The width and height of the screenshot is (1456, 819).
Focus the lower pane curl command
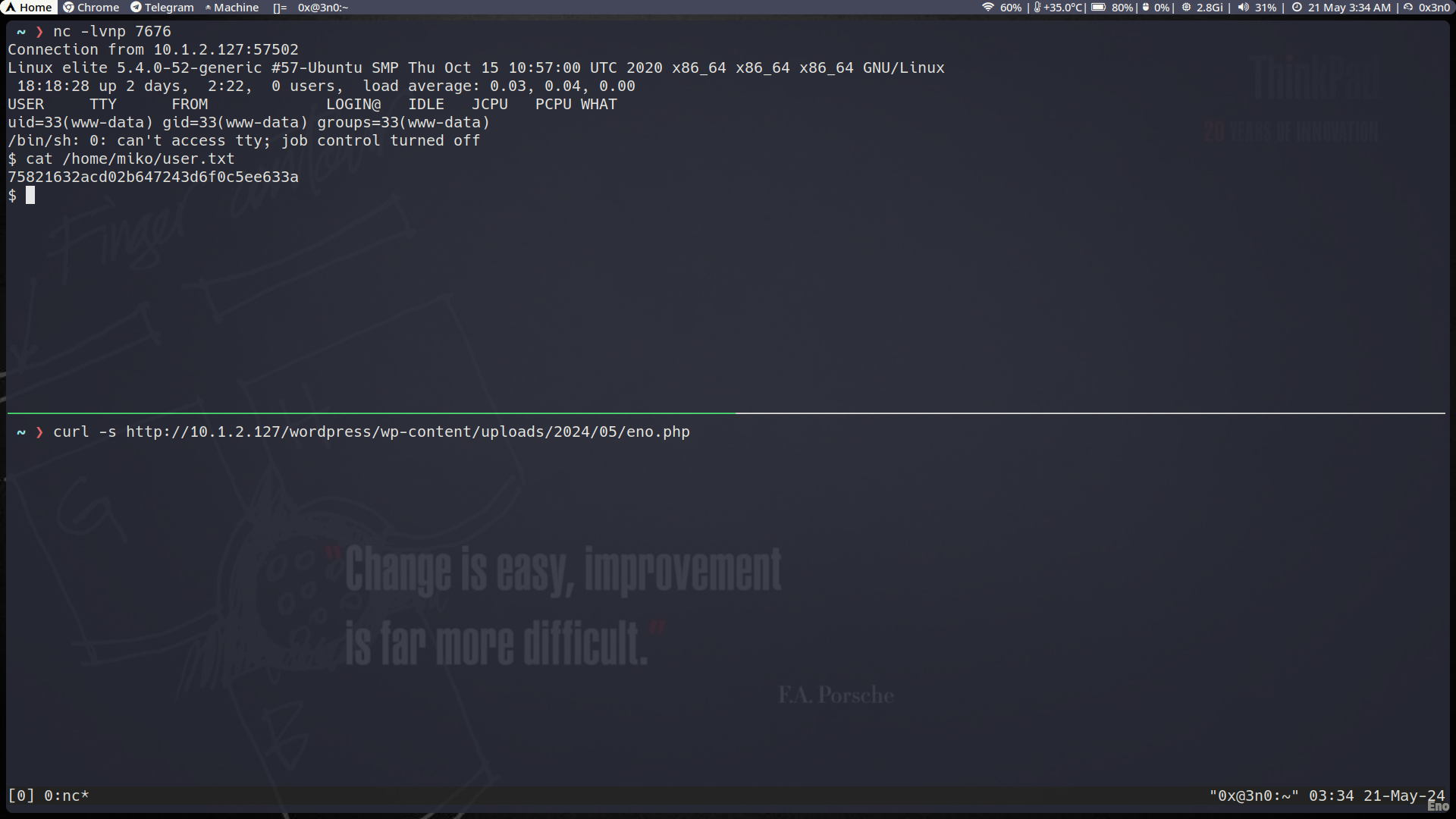click(x=372, y=432)
